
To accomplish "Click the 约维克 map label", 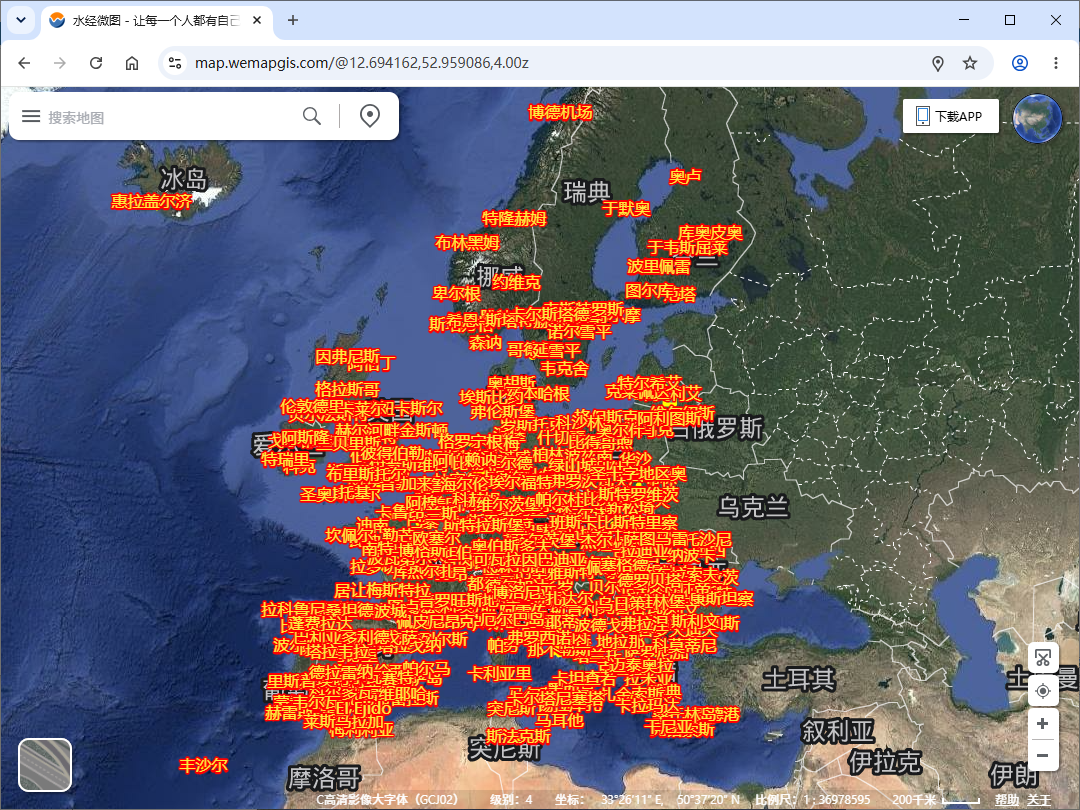I will tap(517, 282).
